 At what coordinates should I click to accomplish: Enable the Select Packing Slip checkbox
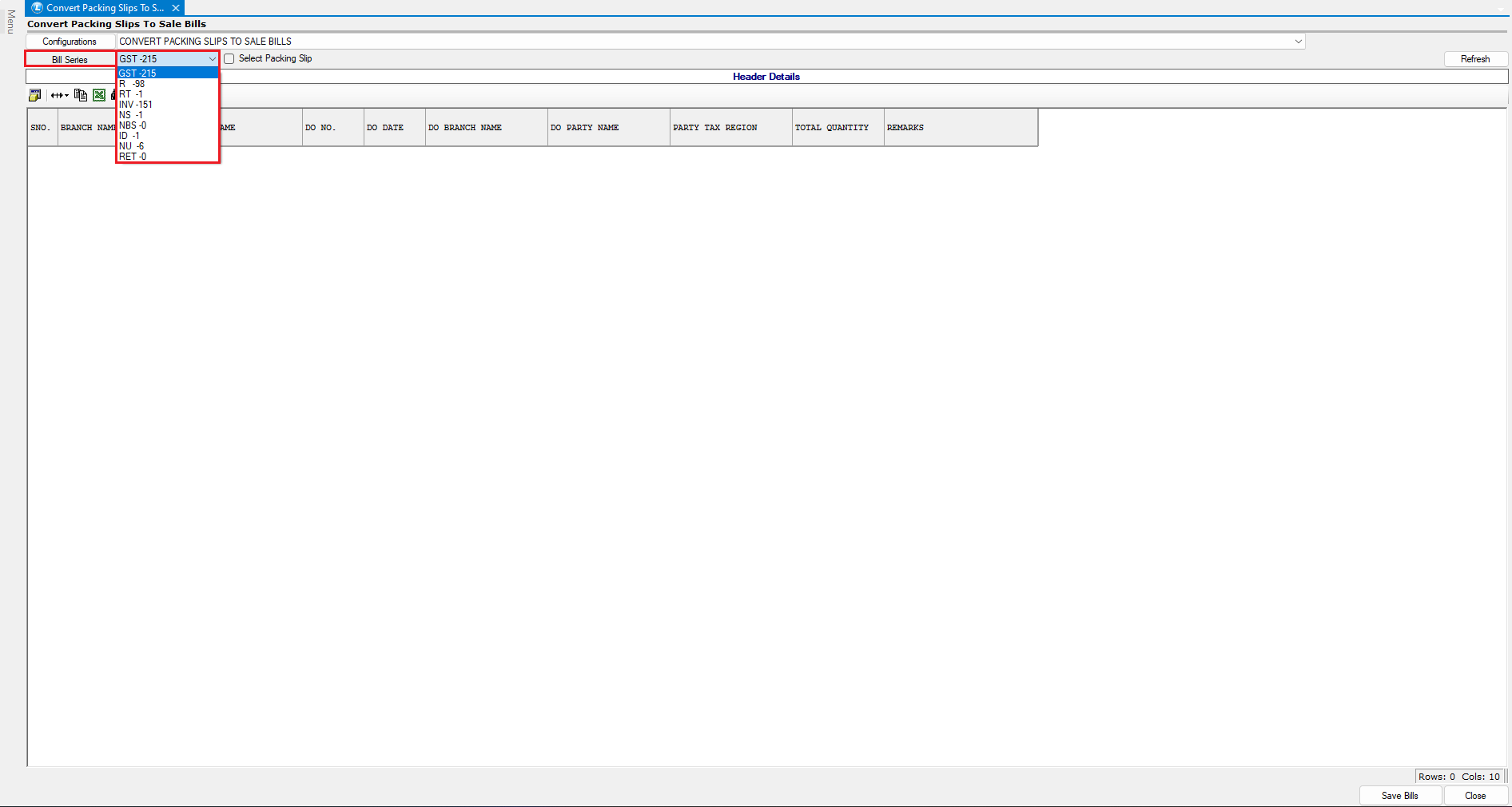tap(229, 59)
